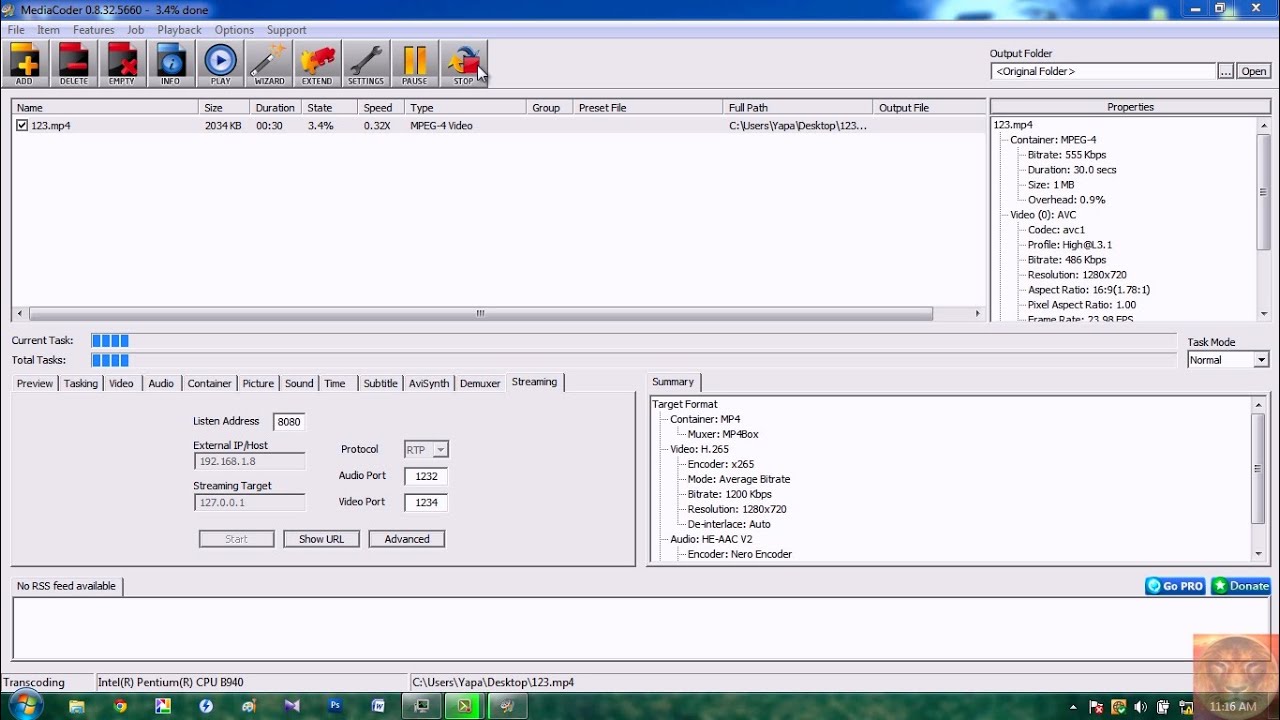
Task: Click the Go PRO button
Action: (1175, 586)
